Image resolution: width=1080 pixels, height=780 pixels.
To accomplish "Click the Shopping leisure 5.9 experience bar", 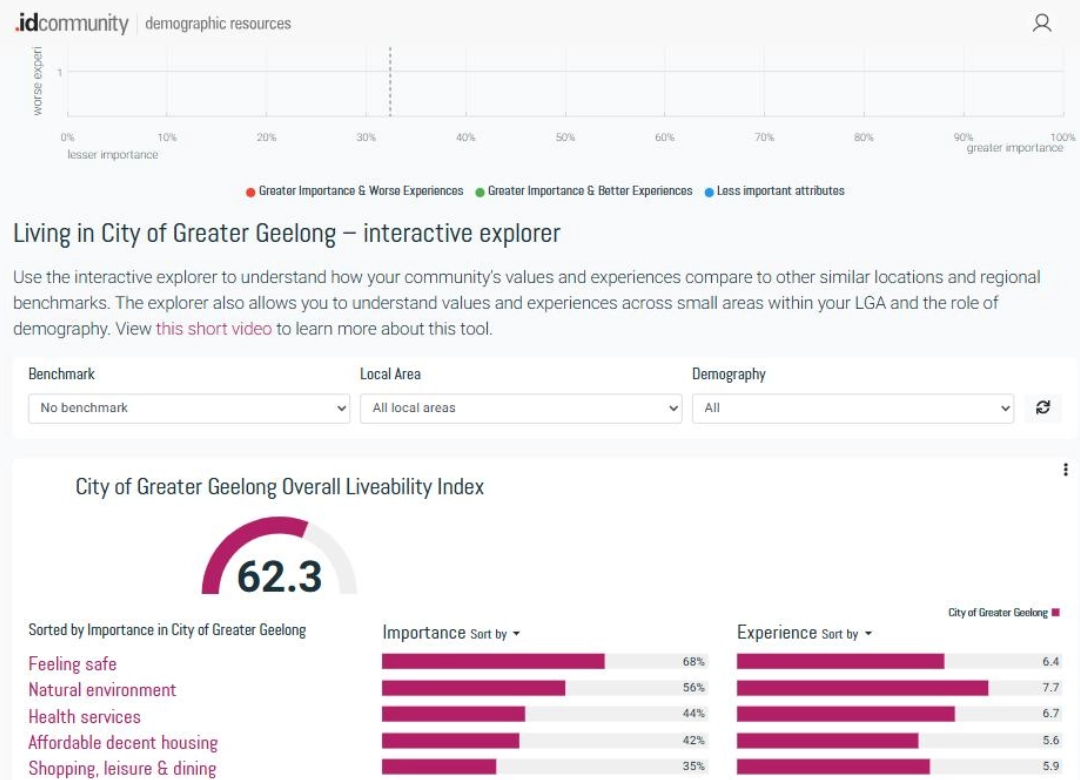I will pos(833,766).
